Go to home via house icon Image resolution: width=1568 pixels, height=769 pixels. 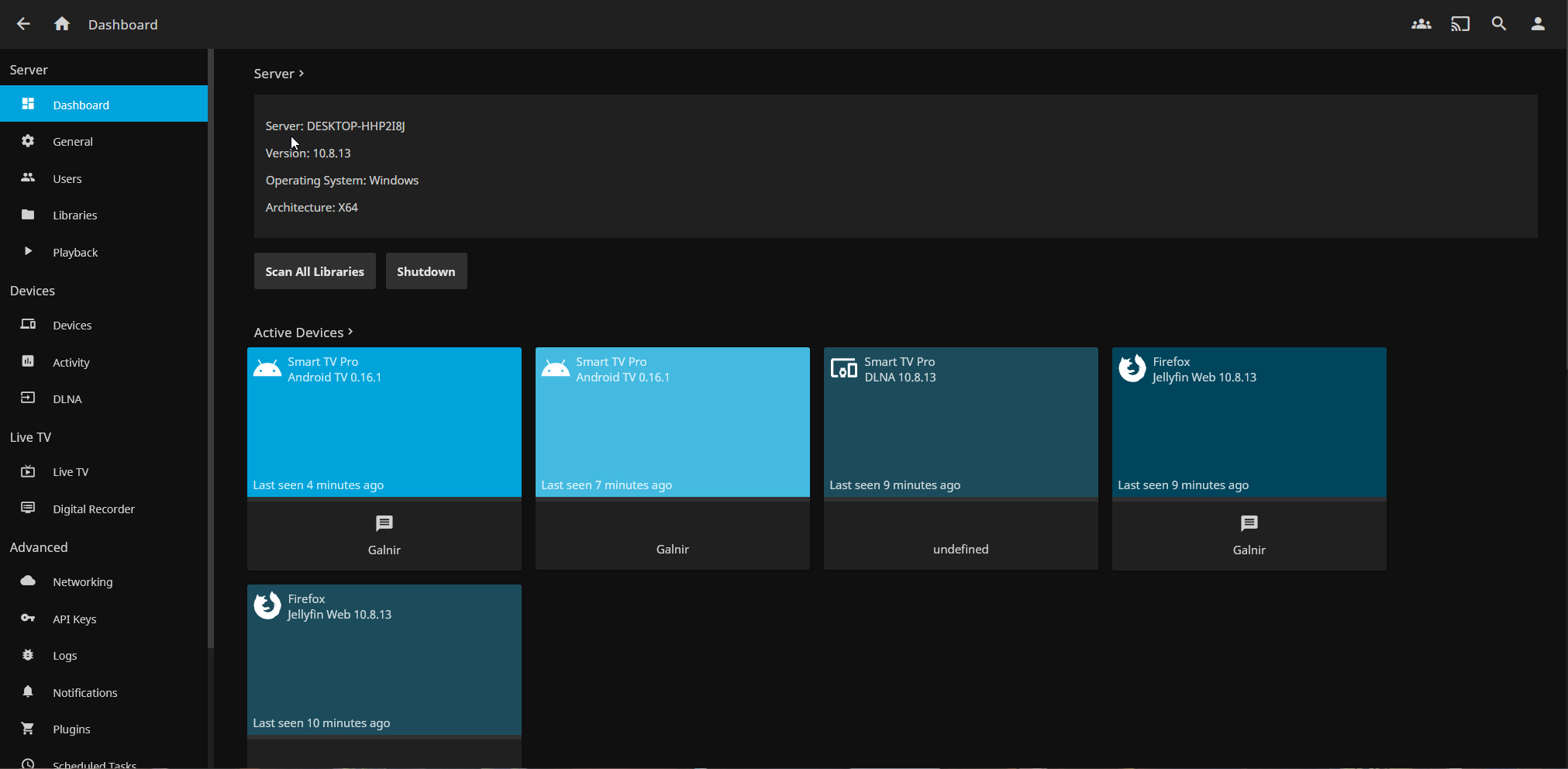[x=62, y=24]
